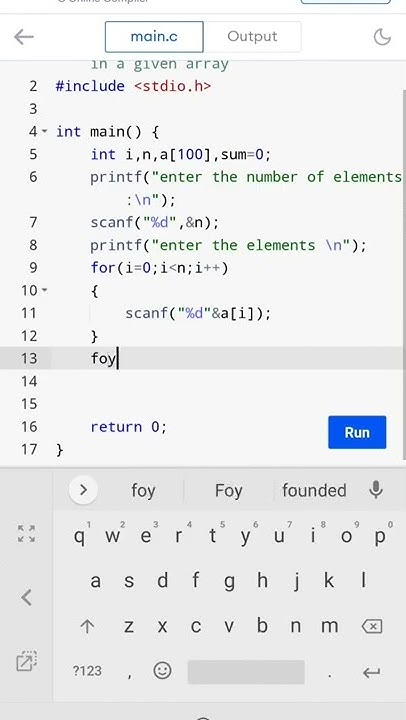Click the scanf("%d",&n); line
Viewport: 406px width, 720px height.
[155, 223]
